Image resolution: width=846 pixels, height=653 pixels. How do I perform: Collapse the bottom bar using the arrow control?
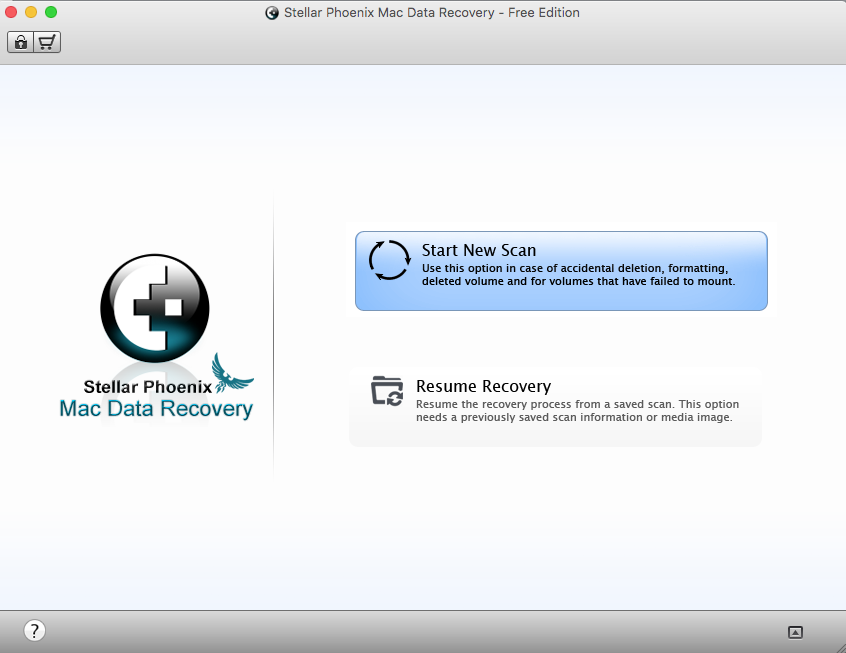click(795, 632)
